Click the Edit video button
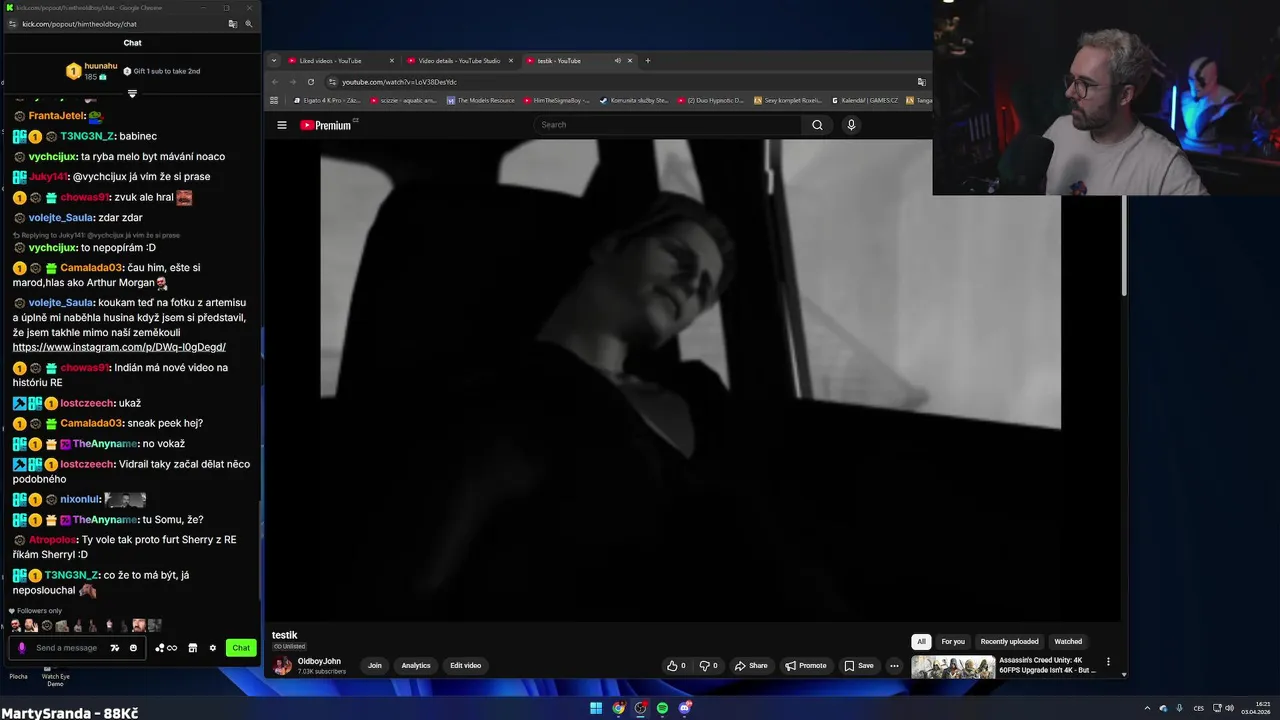 [465, 666]
